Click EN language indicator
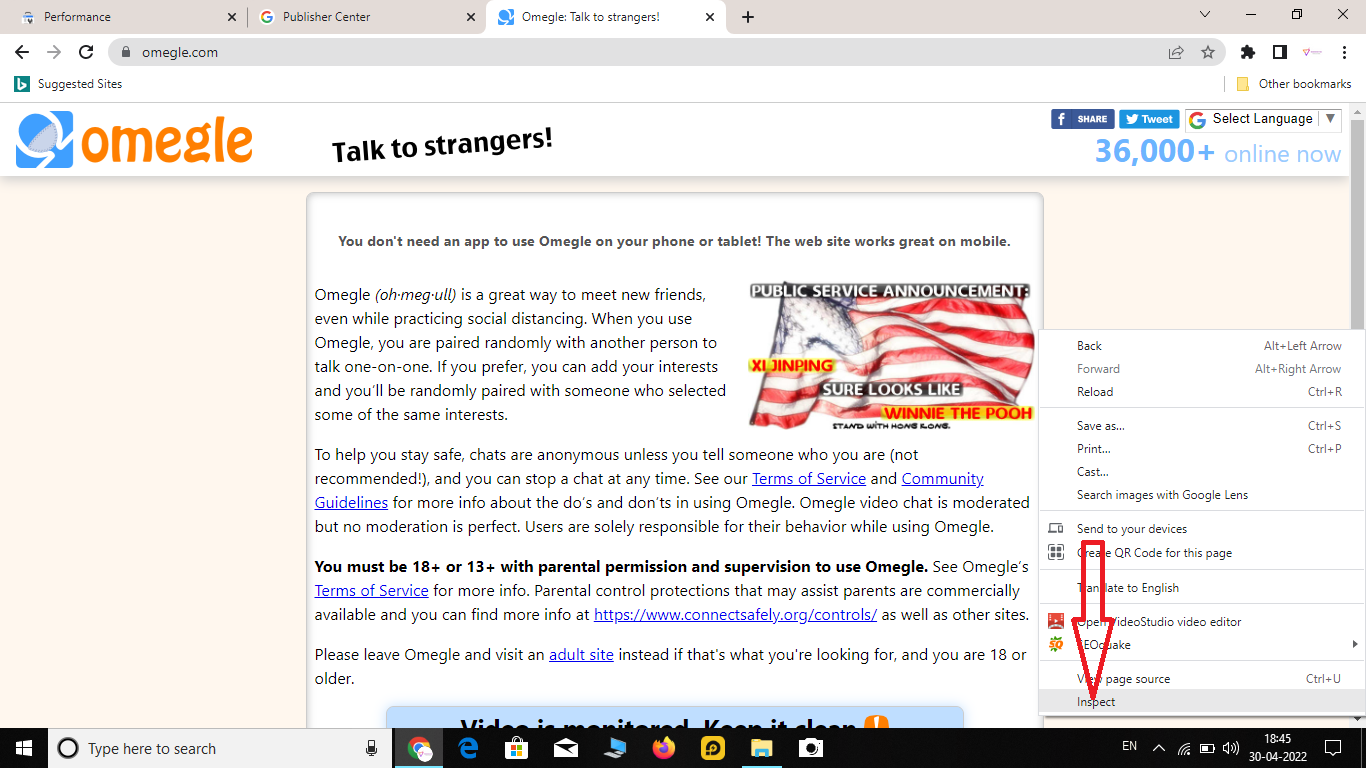The image size is (1366, 768). [x=1130, y=746]
